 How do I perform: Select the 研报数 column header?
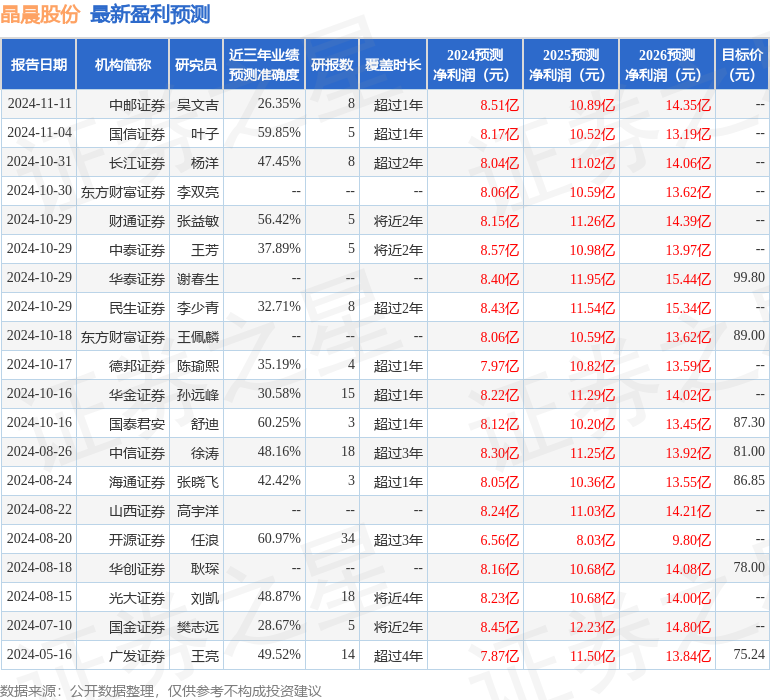(x=332, y=65)
